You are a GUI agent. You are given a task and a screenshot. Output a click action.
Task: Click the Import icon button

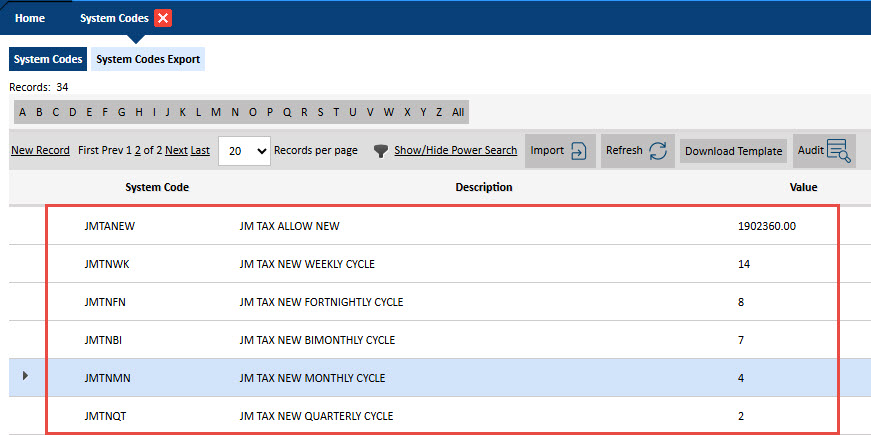click(x=579, y=151)
